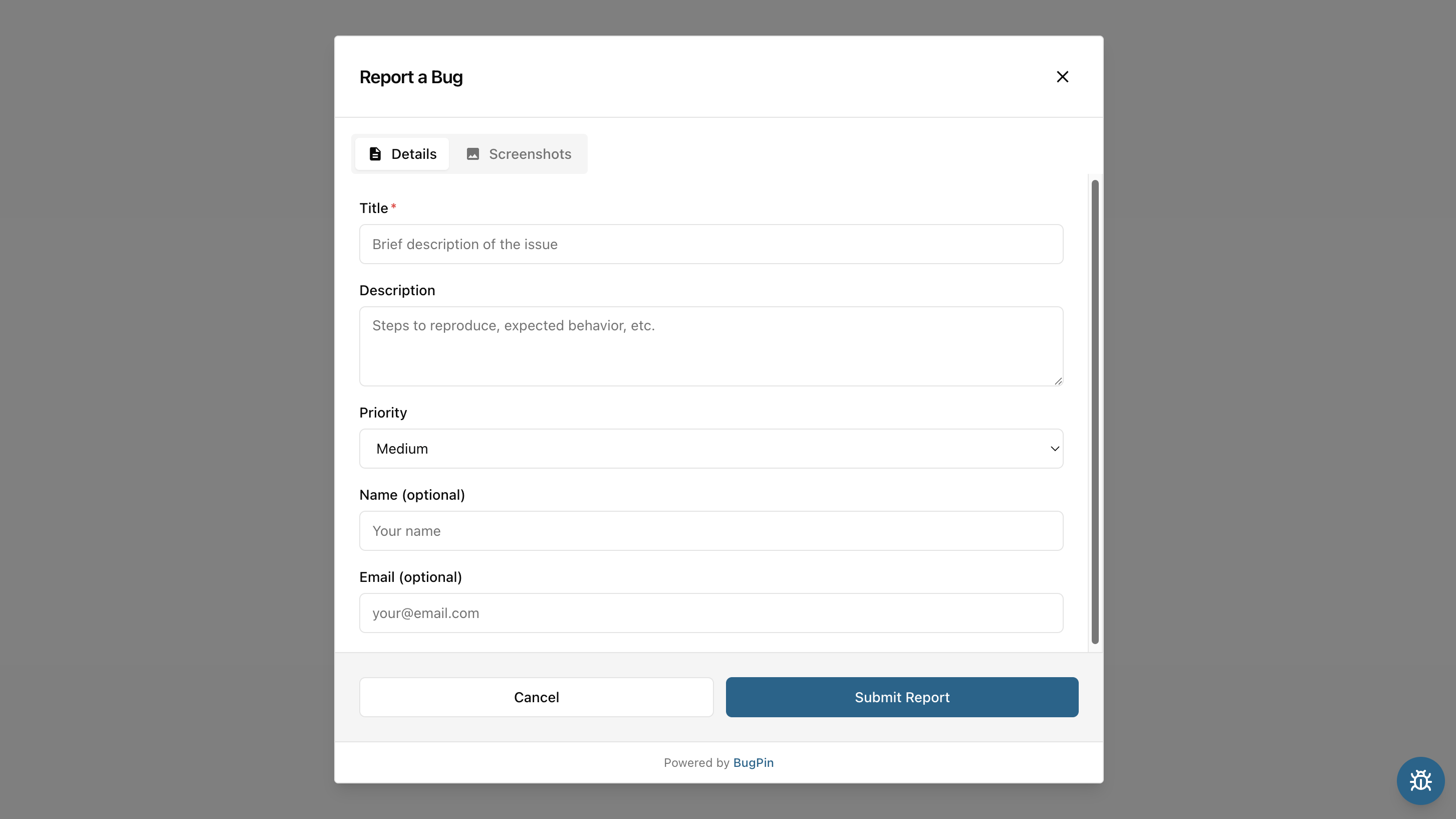Click the X icon to close the dialog
This screenshot has width=1456, height=819.
tap(1062, 76)
